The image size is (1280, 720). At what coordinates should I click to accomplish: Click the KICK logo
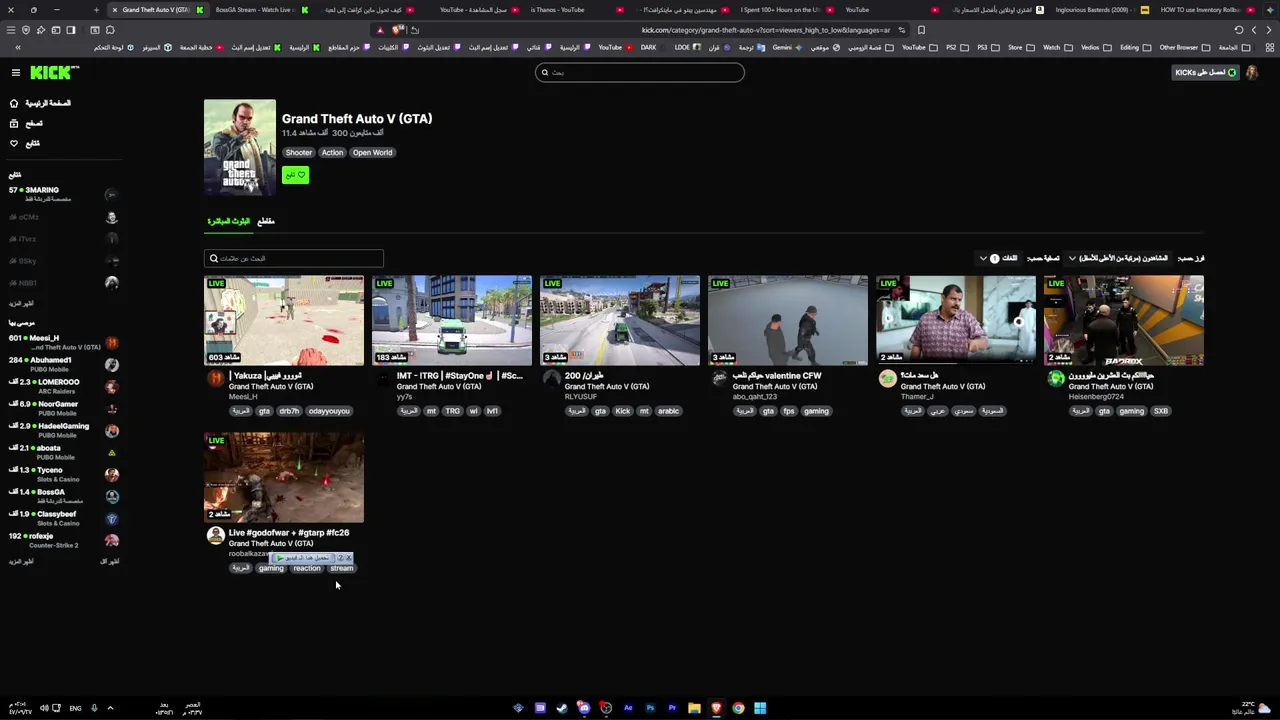53,72
